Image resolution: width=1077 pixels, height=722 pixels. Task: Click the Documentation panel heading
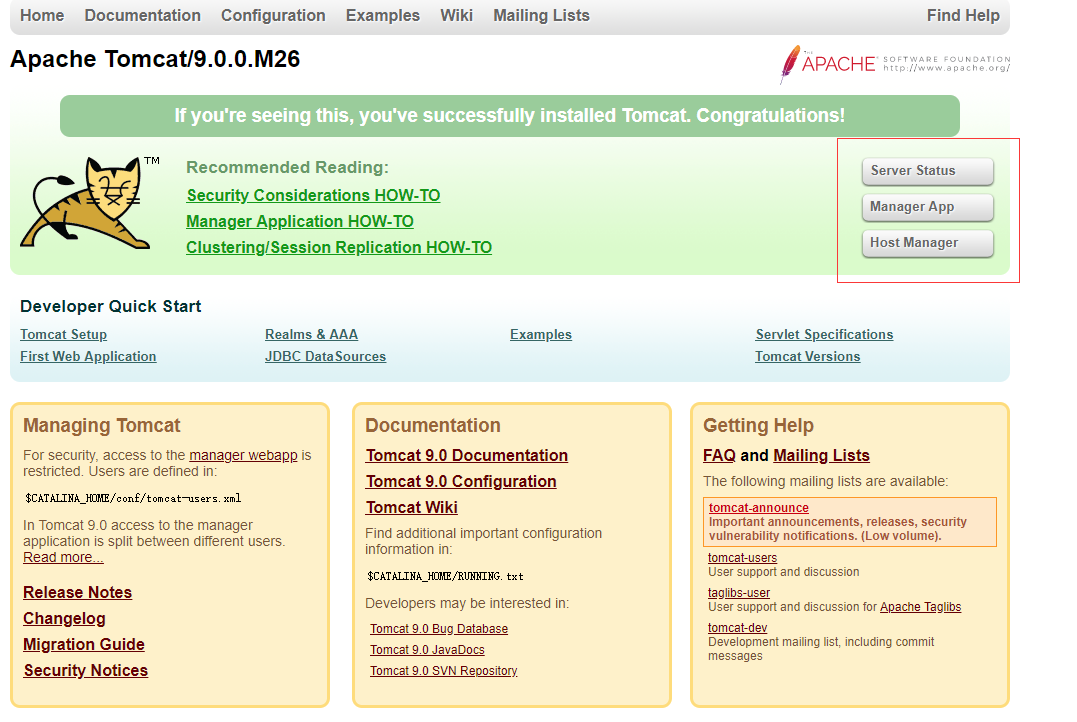click(x=433, y=425)
